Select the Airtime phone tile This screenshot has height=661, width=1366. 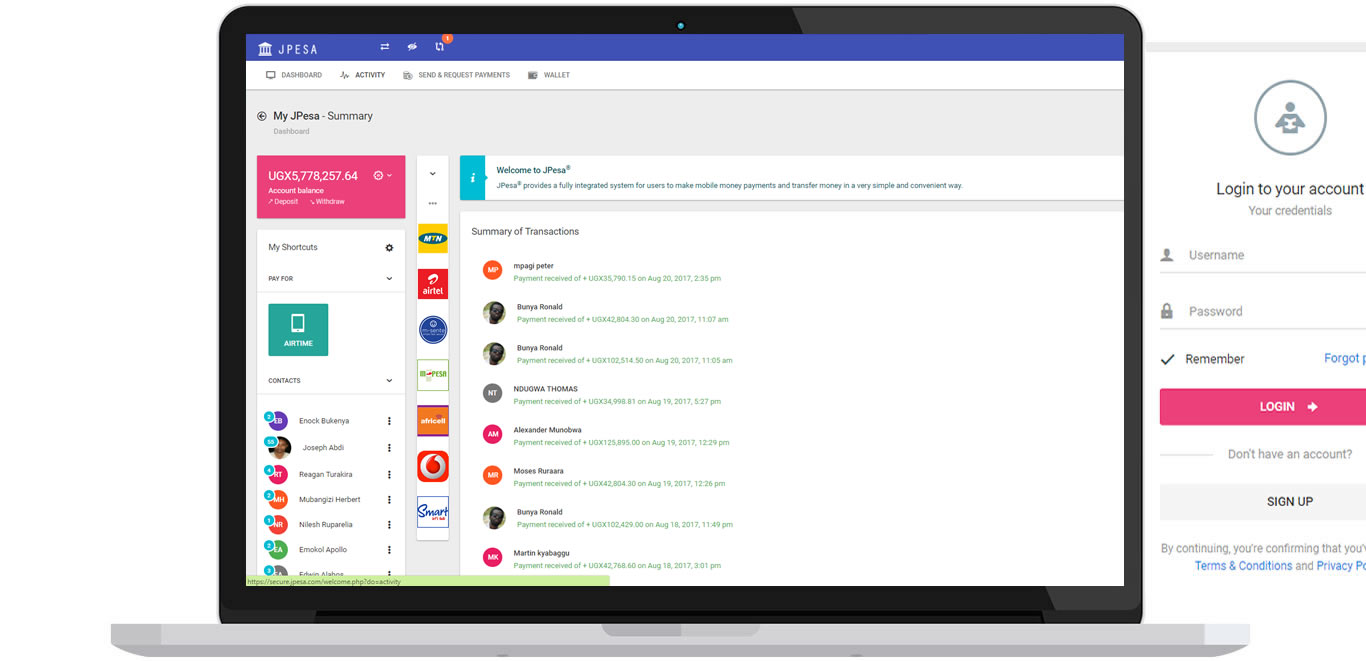click(x=298, y=330)
